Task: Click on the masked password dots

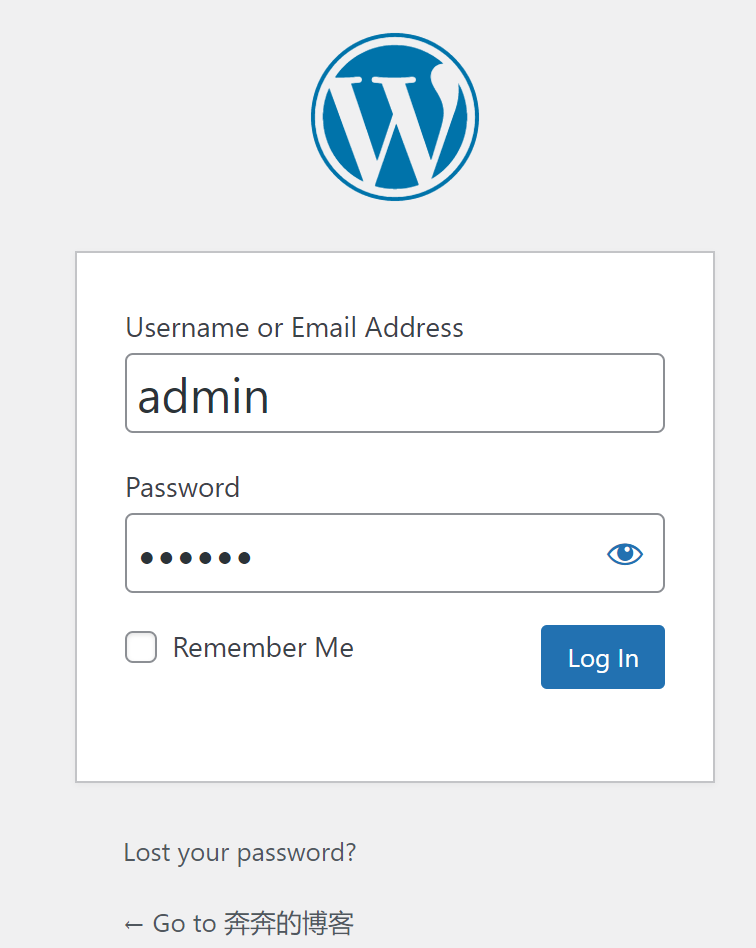Action: pos(195,557)
